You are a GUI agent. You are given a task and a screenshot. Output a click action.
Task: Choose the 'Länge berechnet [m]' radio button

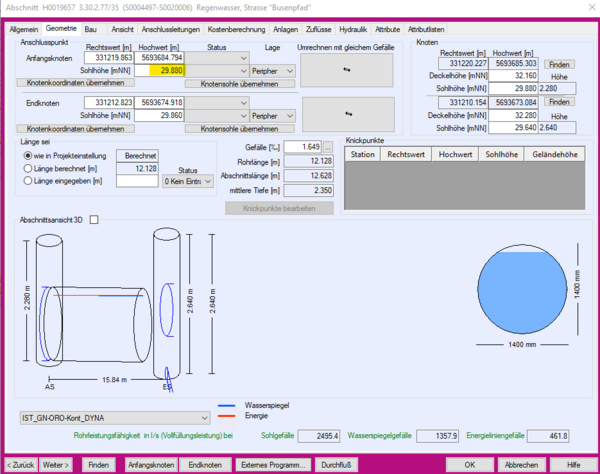tap(27, 168)
